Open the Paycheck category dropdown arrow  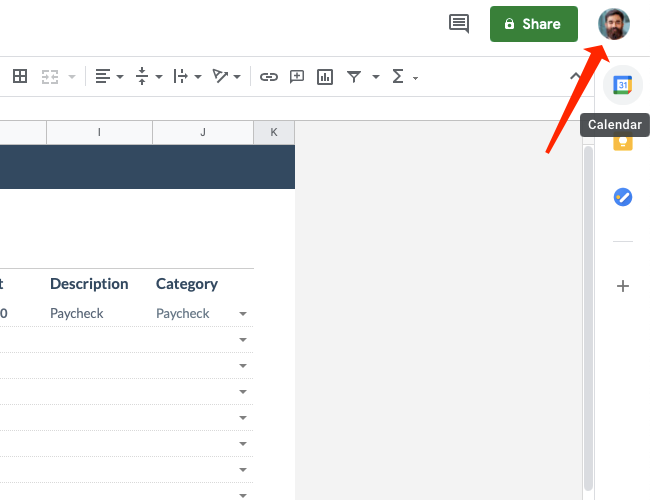(243, 314)
